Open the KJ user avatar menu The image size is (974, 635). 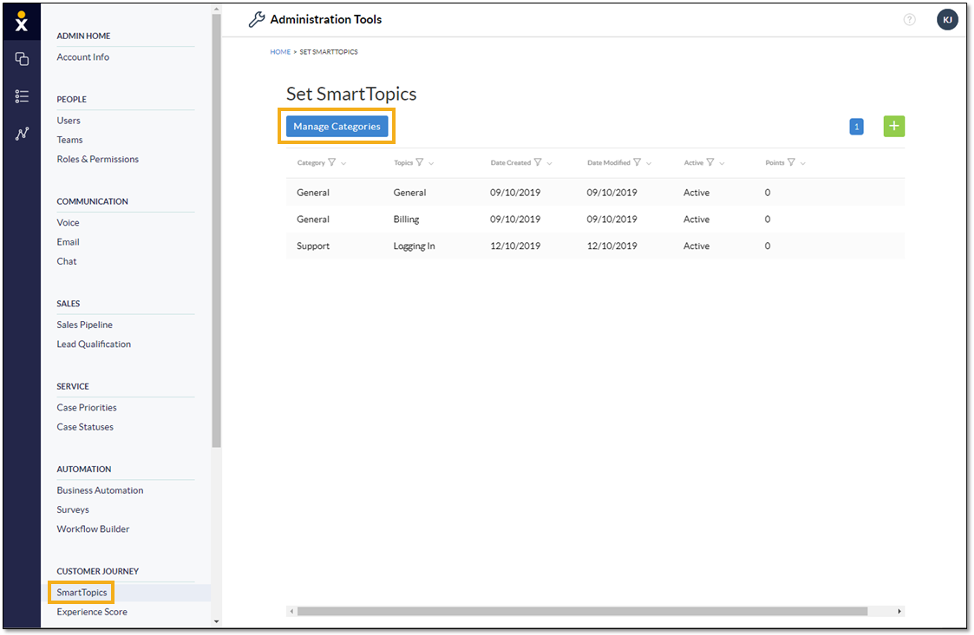point(946,20)
